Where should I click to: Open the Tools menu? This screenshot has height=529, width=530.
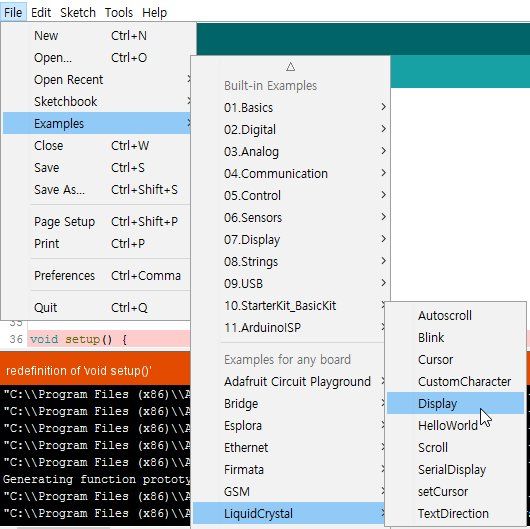(119, 13)
